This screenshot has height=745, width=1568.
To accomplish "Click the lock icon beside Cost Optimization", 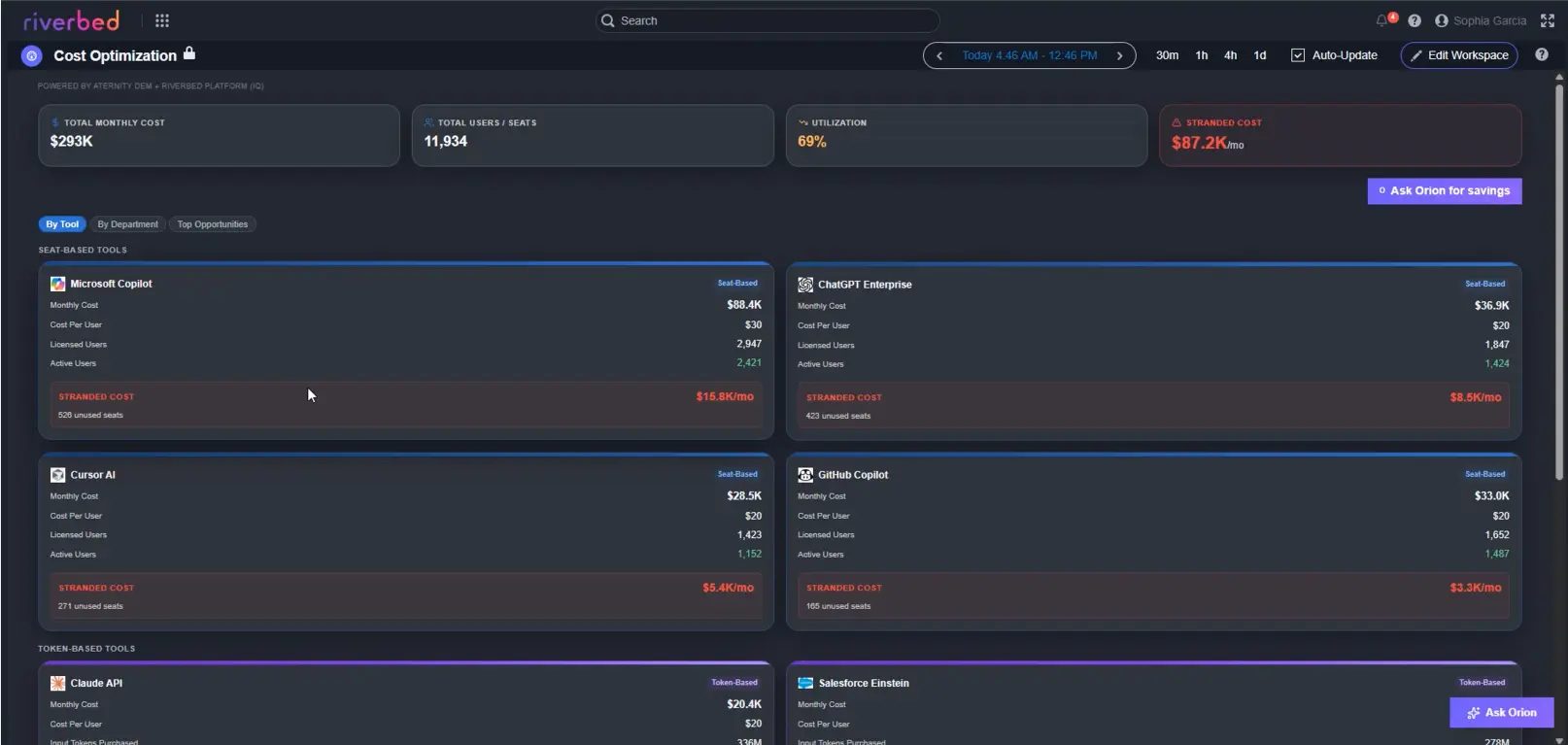I will pyautogui.click(x=189, y=53).
